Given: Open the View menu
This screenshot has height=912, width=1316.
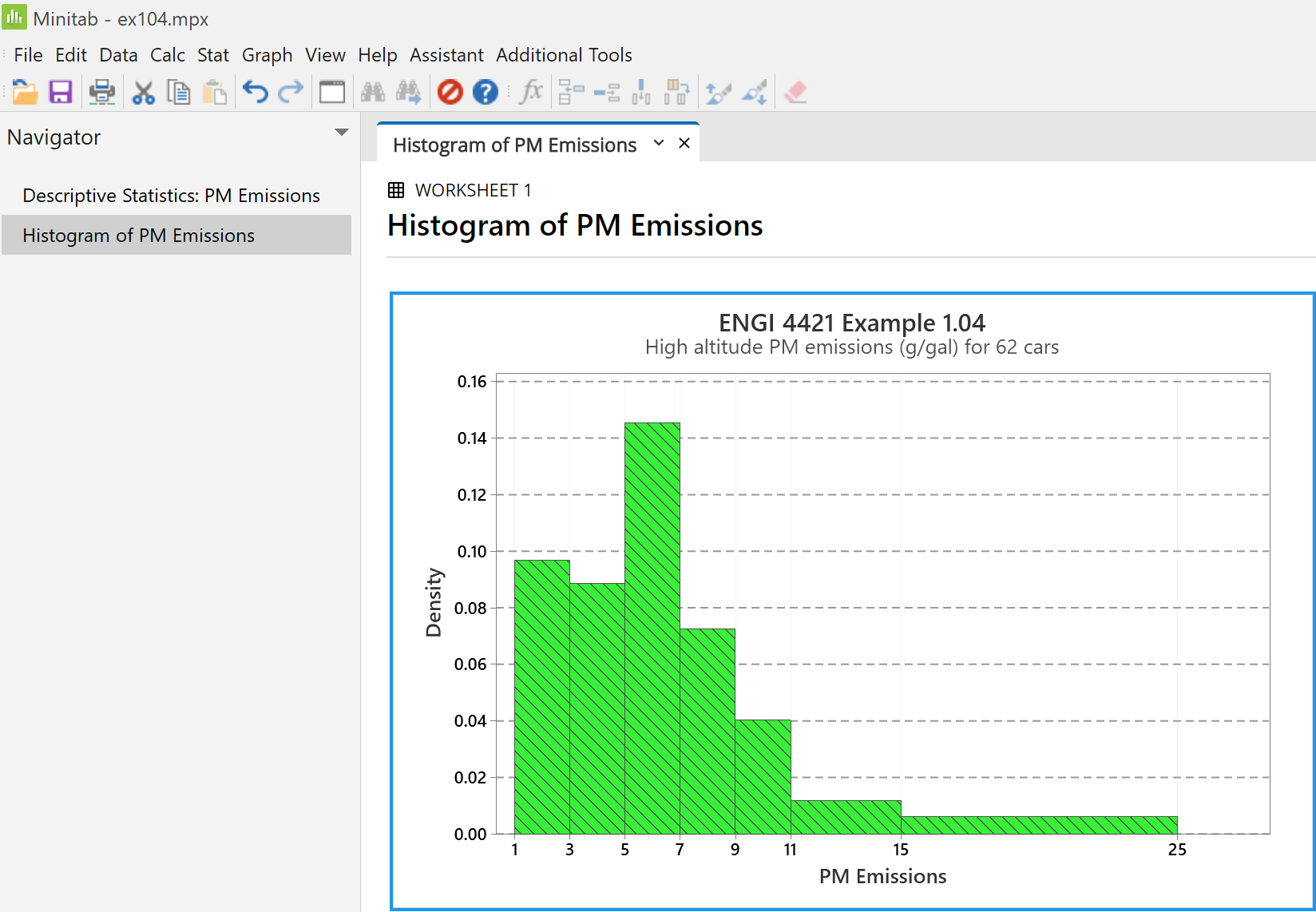Looking at the screenshot, I should pyautogui.click(x=325, y=55).
